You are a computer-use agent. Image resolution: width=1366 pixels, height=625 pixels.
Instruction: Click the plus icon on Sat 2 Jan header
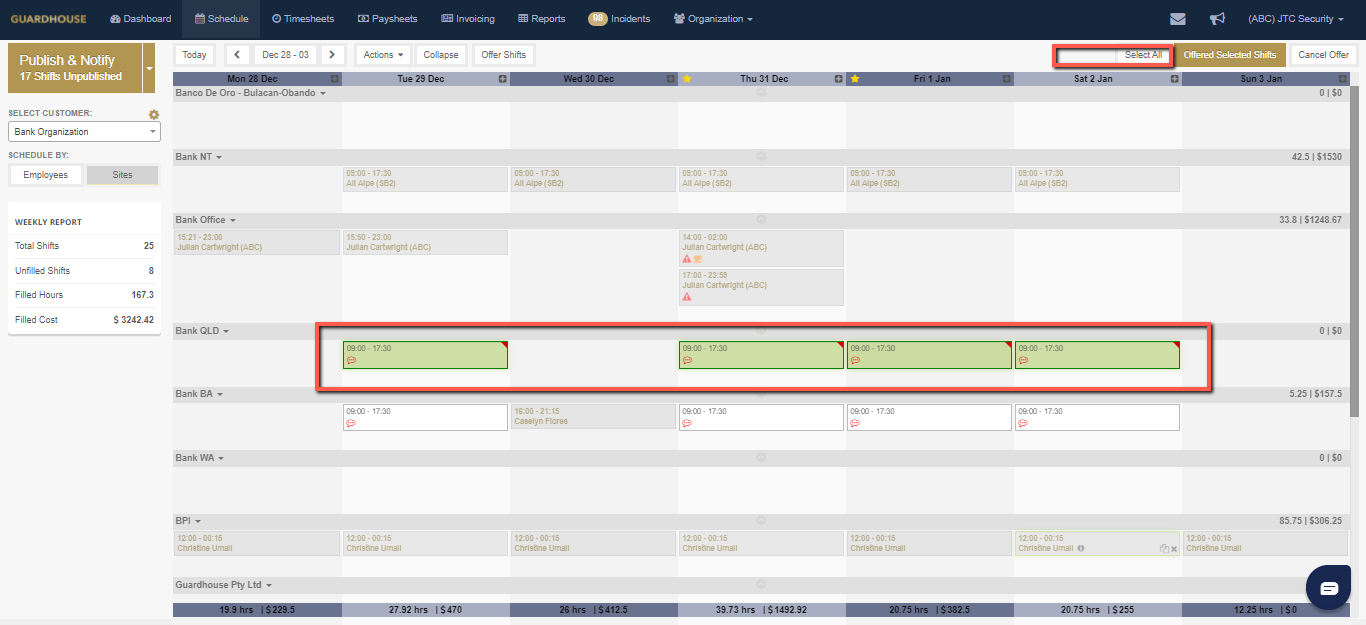pyautogui.click(x=1175, y=79)
